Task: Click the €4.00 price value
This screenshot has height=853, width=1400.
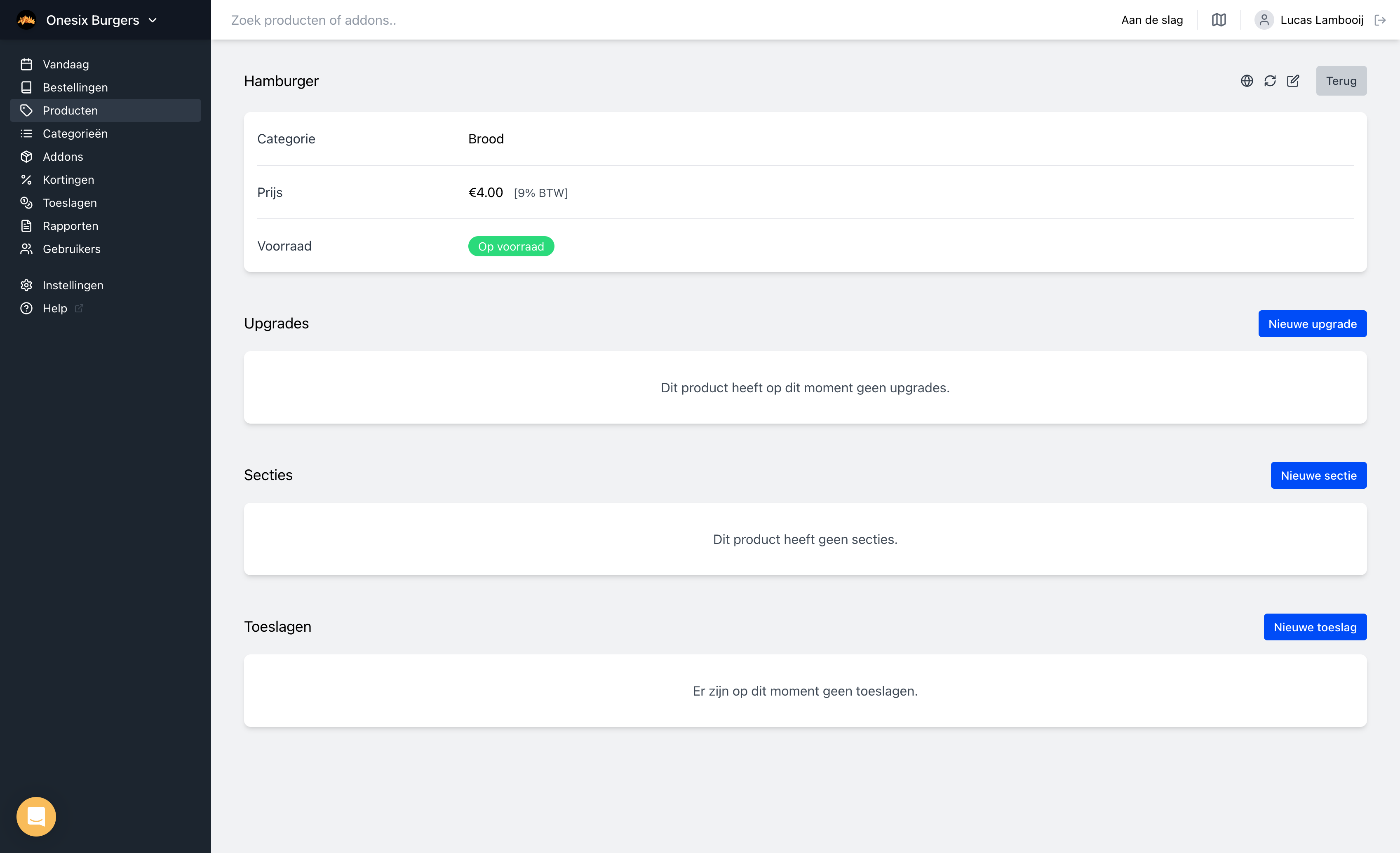Action: click(485, 192)
